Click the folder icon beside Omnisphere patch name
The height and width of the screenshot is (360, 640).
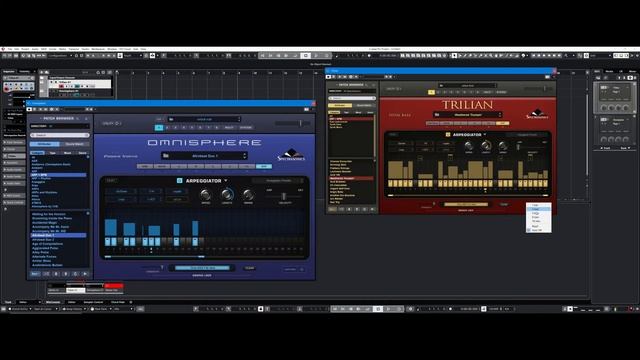(x=166, y=156)
